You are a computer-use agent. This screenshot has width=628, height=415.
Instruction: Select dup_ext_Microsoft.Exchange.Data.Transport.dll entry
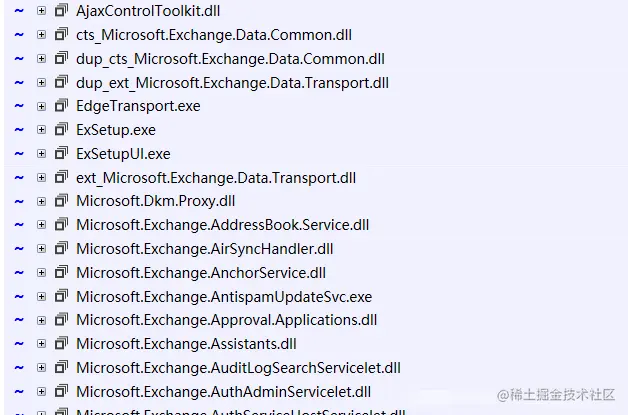232,82
